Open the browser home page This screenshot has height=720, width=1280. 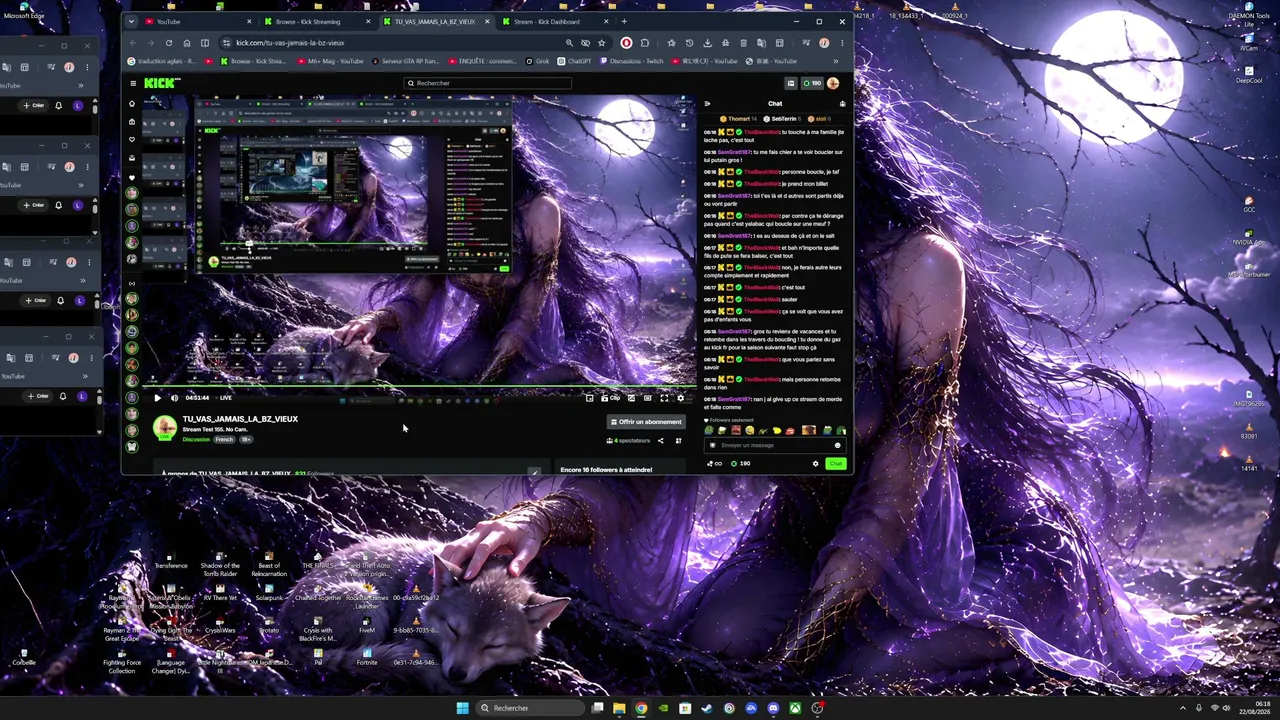tap(186, 43)
